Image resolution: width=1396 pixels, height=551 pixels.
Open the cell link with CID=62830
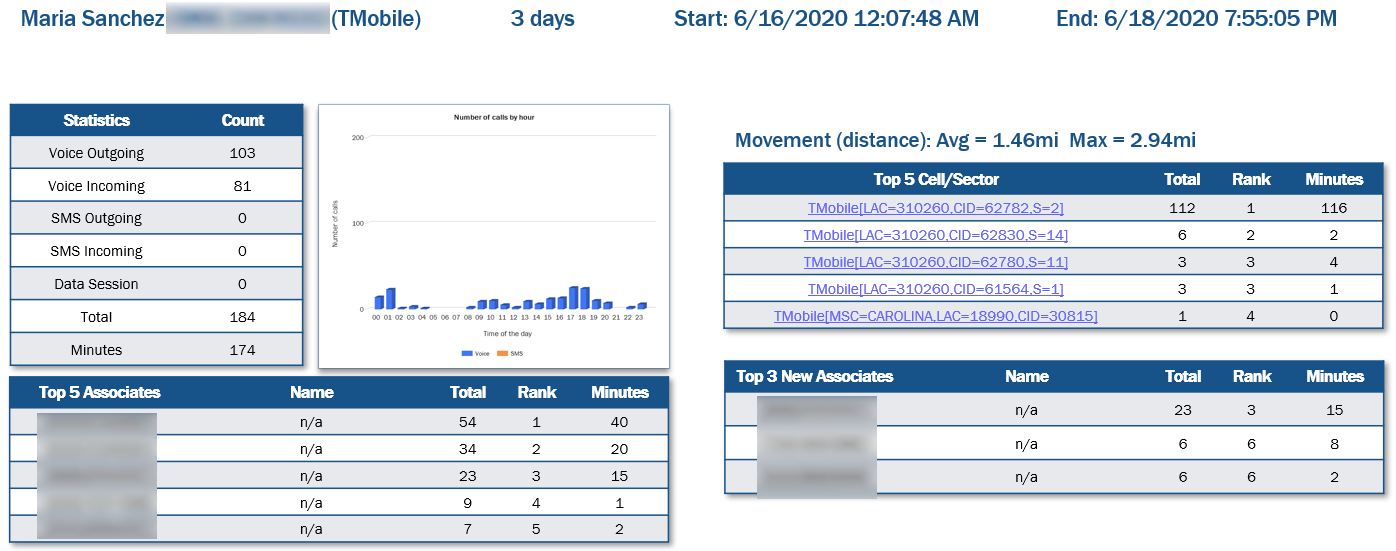pyautogui.click(x=935, y=235)
